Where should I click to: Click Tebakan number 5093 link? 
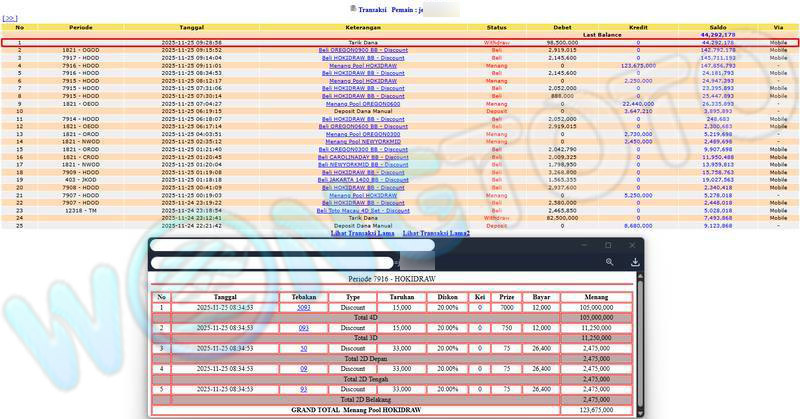pos(304,308)
